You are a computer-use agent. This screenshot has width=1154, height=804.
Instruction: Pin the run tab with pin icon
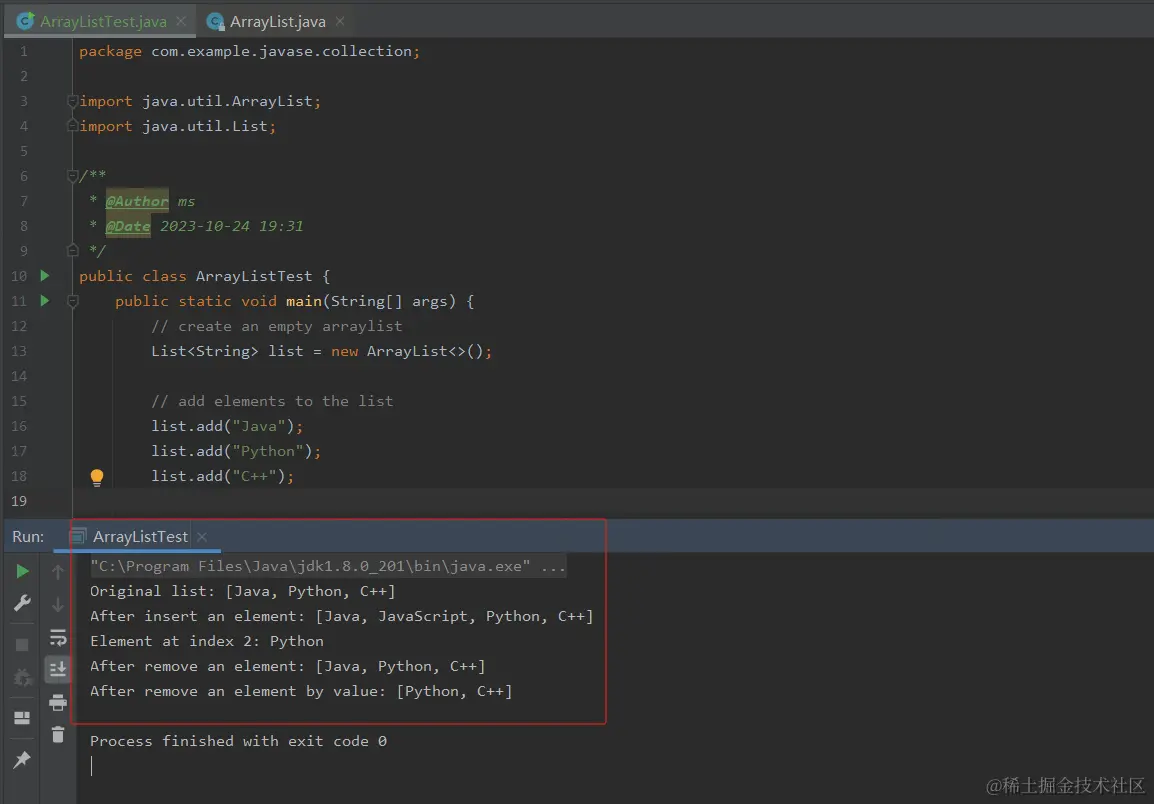click(22, 759)
